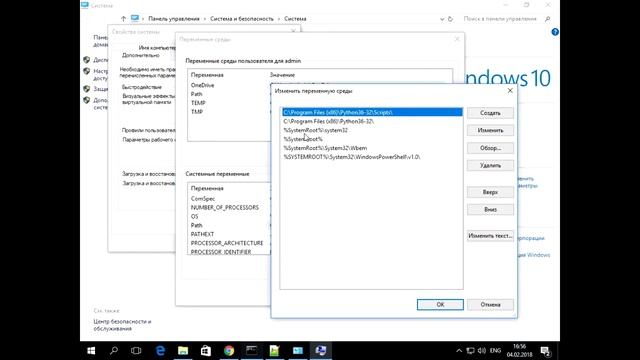The width and height of the screenshot is (640, 360).
Task: Select TMP in user variables list
Action: click(x=197, y=112)
